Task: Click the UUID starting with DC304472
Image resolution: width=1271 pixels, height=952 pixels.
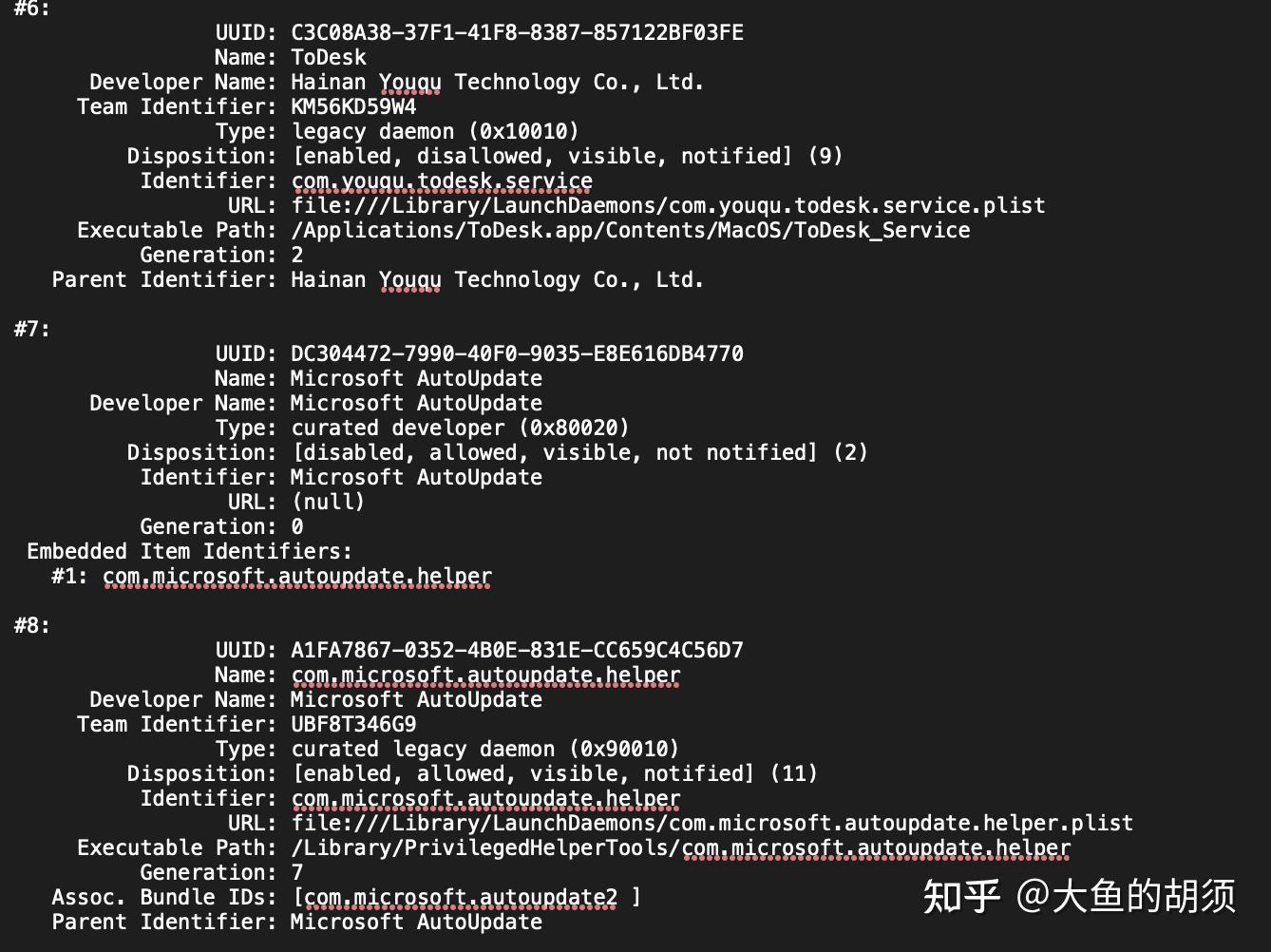Action: 517,353
